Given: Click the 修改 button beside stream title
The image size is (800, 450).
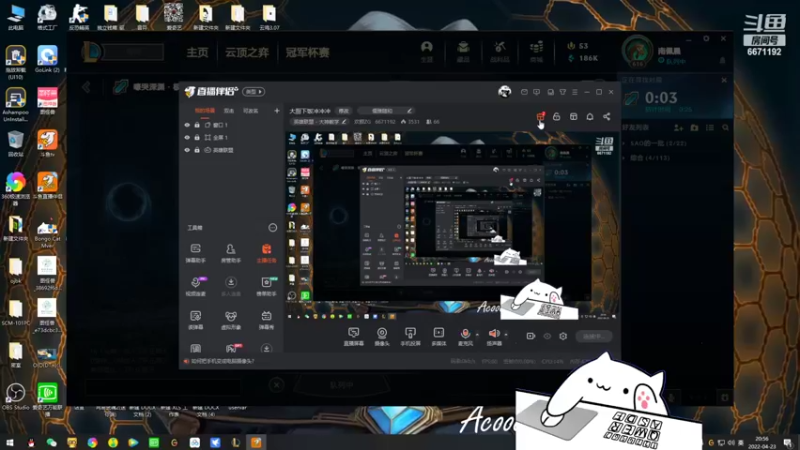Looking at the screenshot, I should (x=344, y=111).
